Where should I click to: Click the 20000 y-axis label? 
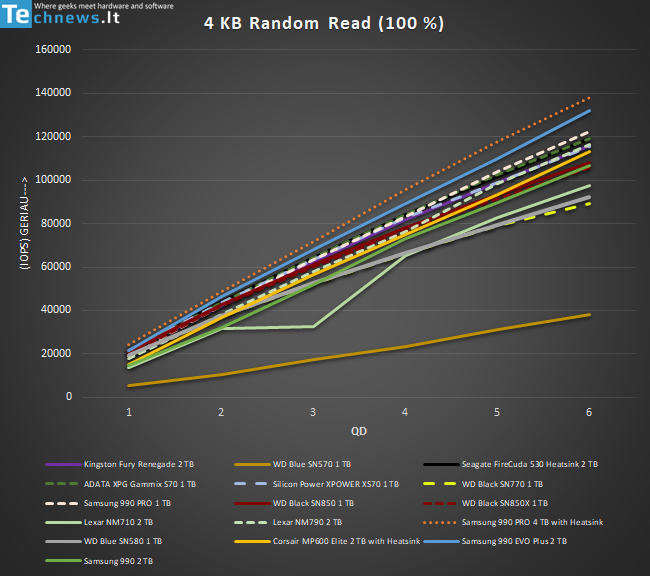click(56, 353)
